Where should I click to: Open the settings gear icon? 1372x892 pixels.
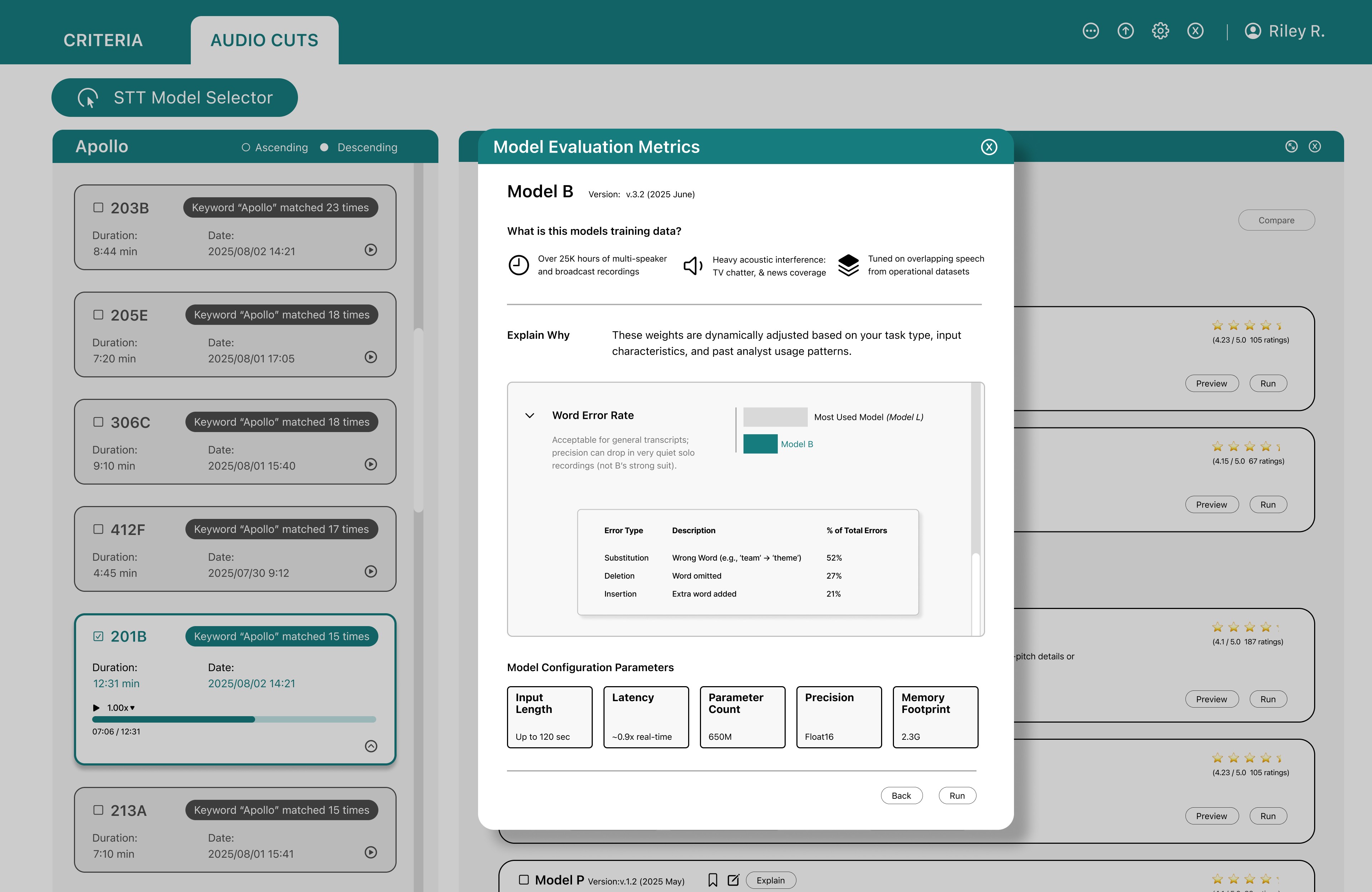pyautogui.click(x=1160, y=31)
